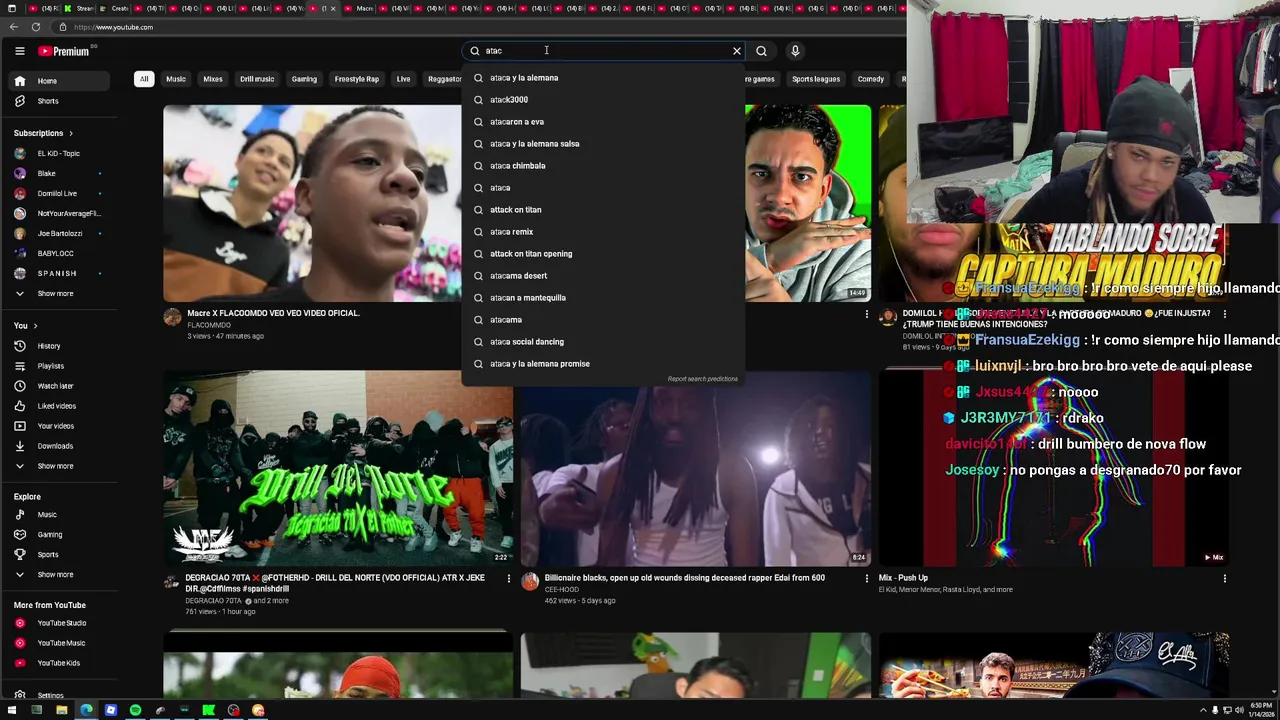
Task: Select suggestion 'atack3000'
Action: (x=603, y=100)
